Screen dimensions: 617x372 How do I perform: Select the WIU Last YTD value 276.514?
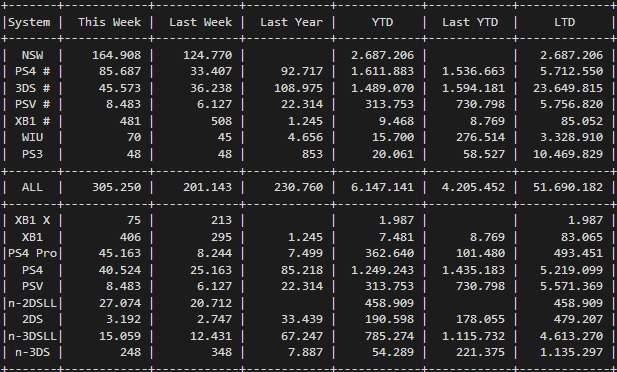(x=480, y=137)
